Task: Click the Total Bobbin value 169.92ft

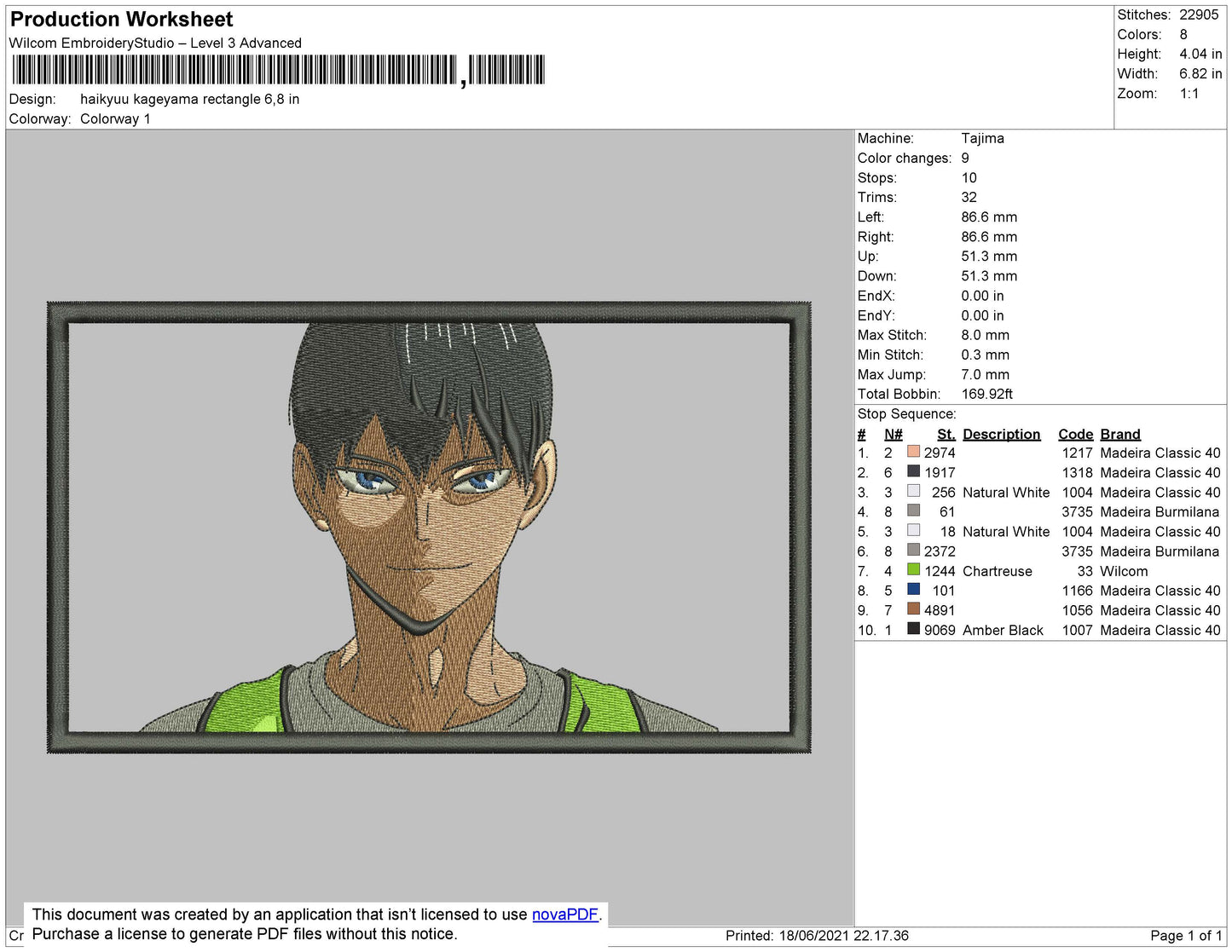Action: point(986,394)
